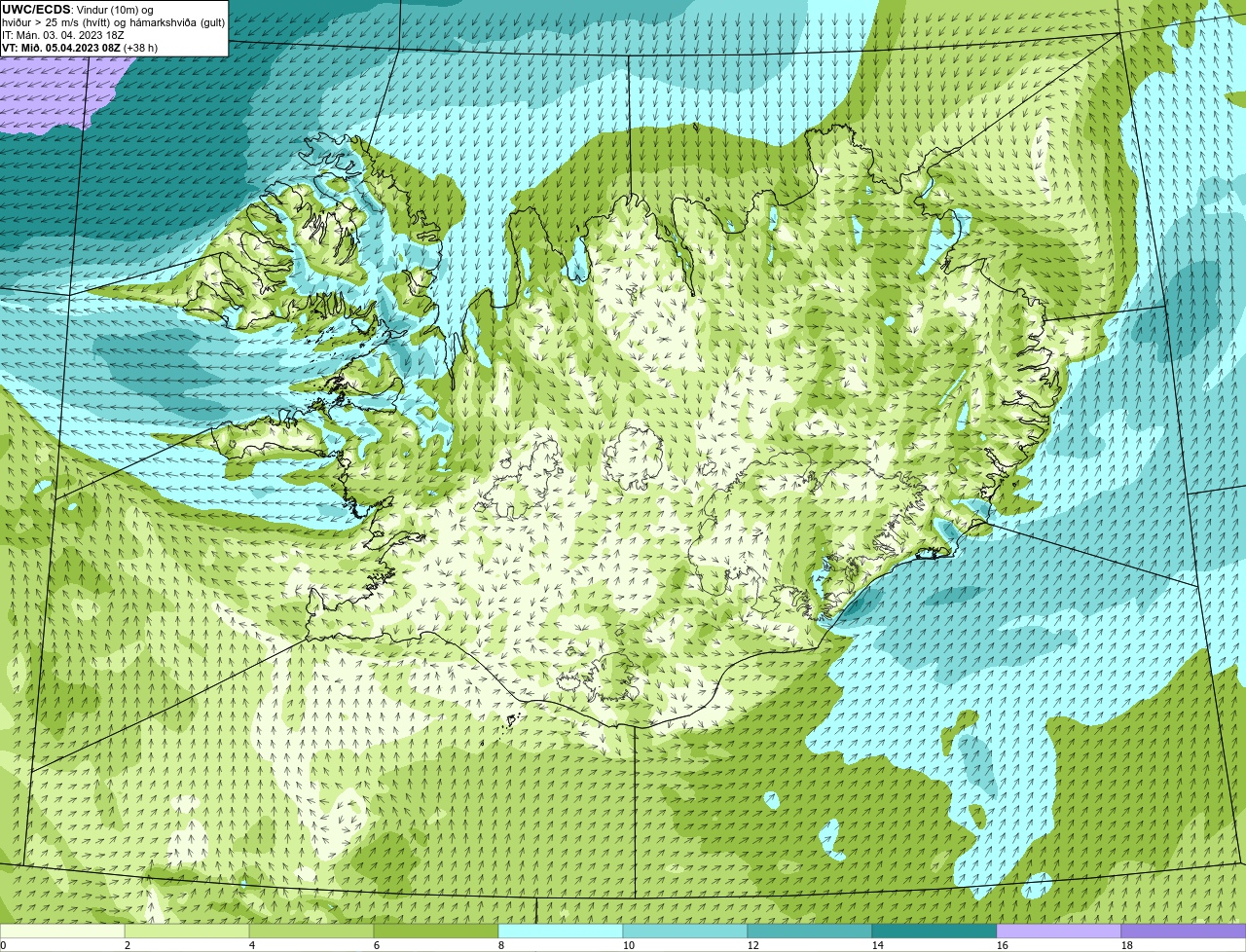Viewport: 1246px width, 952px height.
Task: Click the "6" label on the colour scale
Action: [377, 945]
